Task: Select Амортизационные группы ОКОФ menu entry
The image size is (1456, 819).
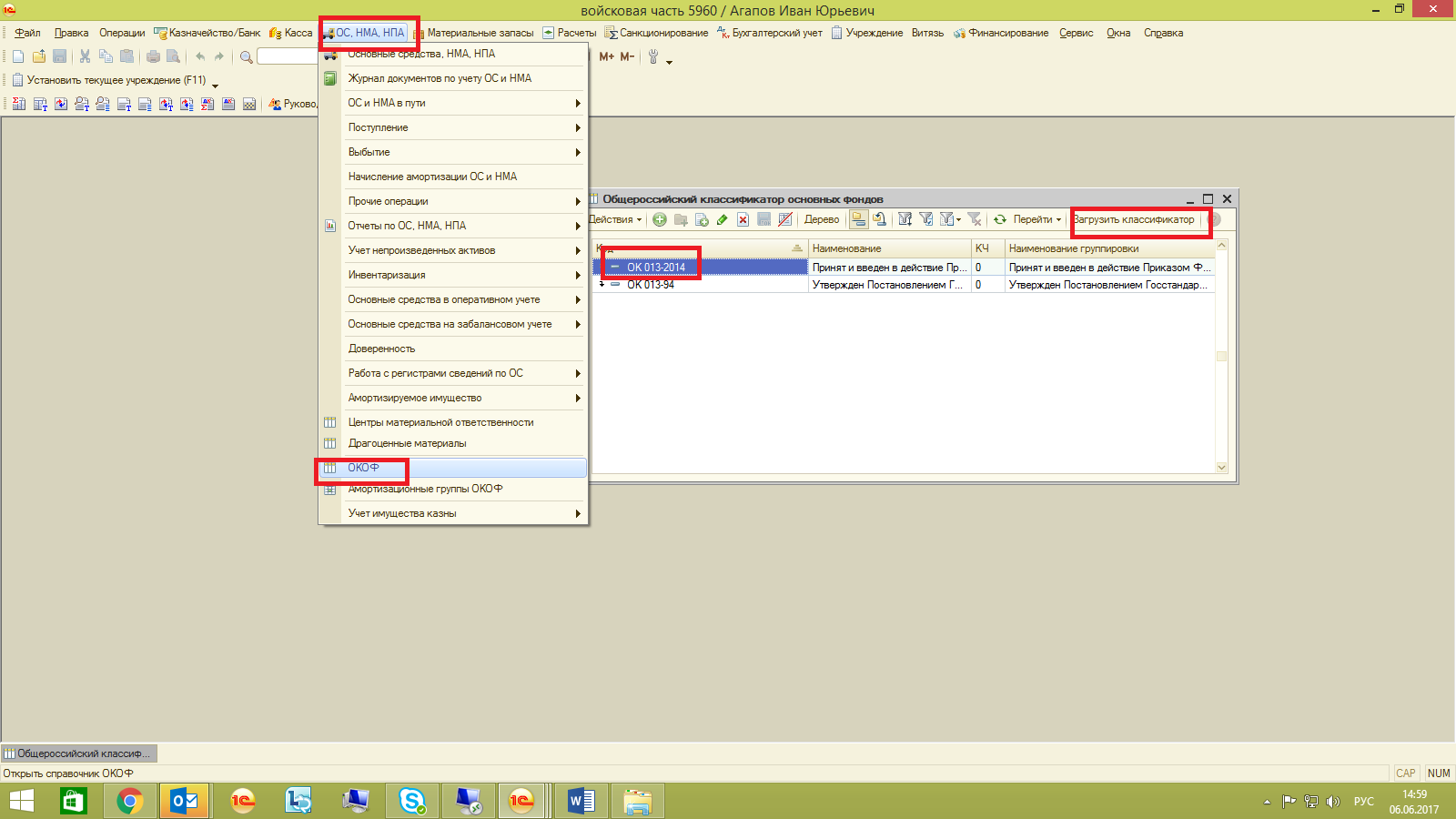Action: [x=425, y=489]
